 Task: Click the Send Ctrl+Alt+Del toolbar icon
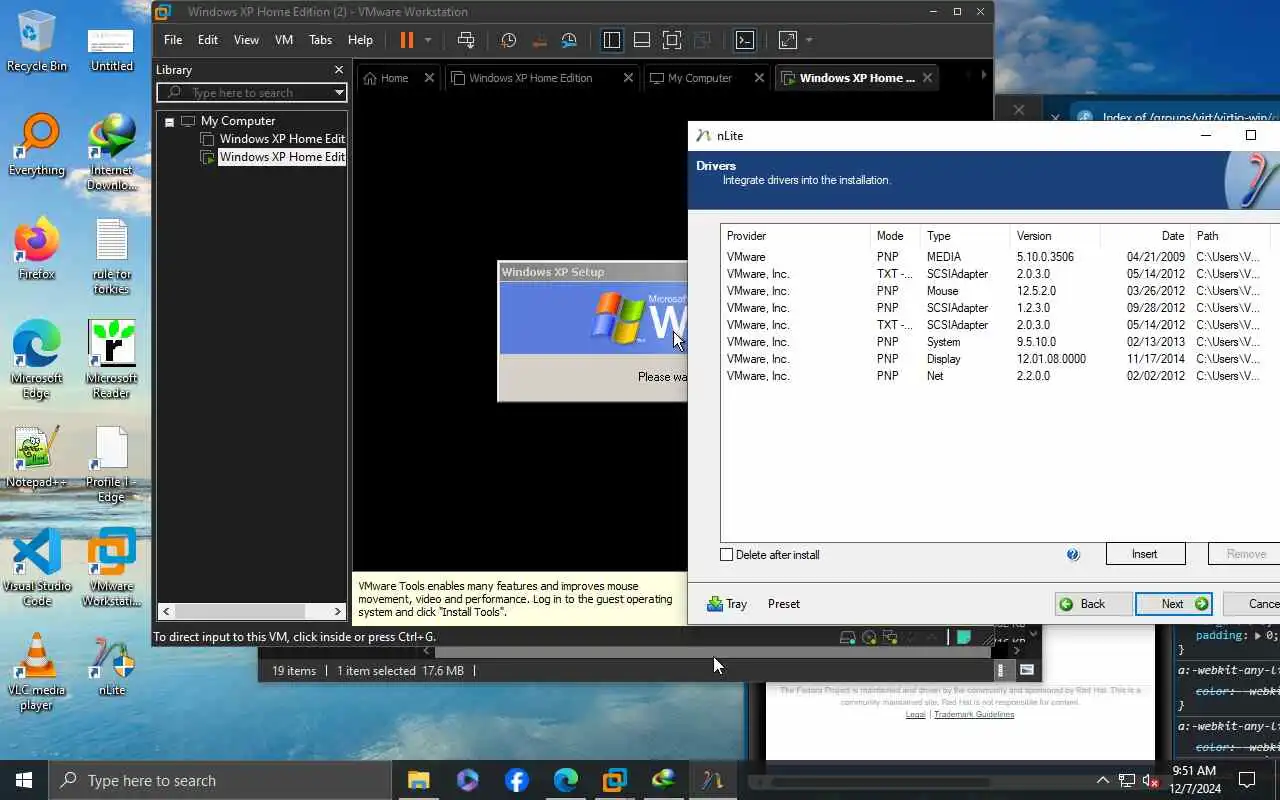pos(466,40)
